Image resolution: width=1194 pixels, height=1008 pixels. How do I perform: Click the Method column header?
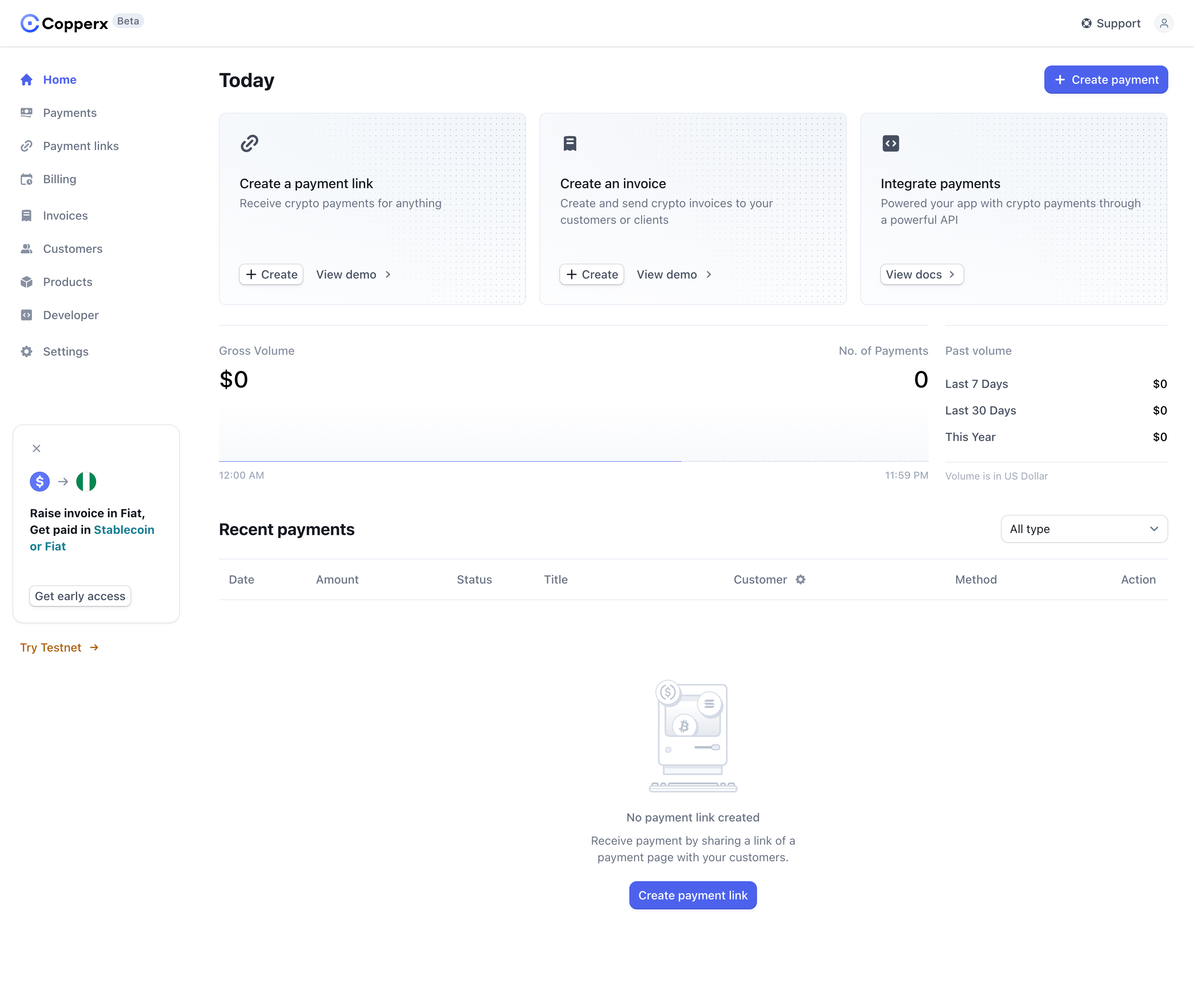(976, 579)
